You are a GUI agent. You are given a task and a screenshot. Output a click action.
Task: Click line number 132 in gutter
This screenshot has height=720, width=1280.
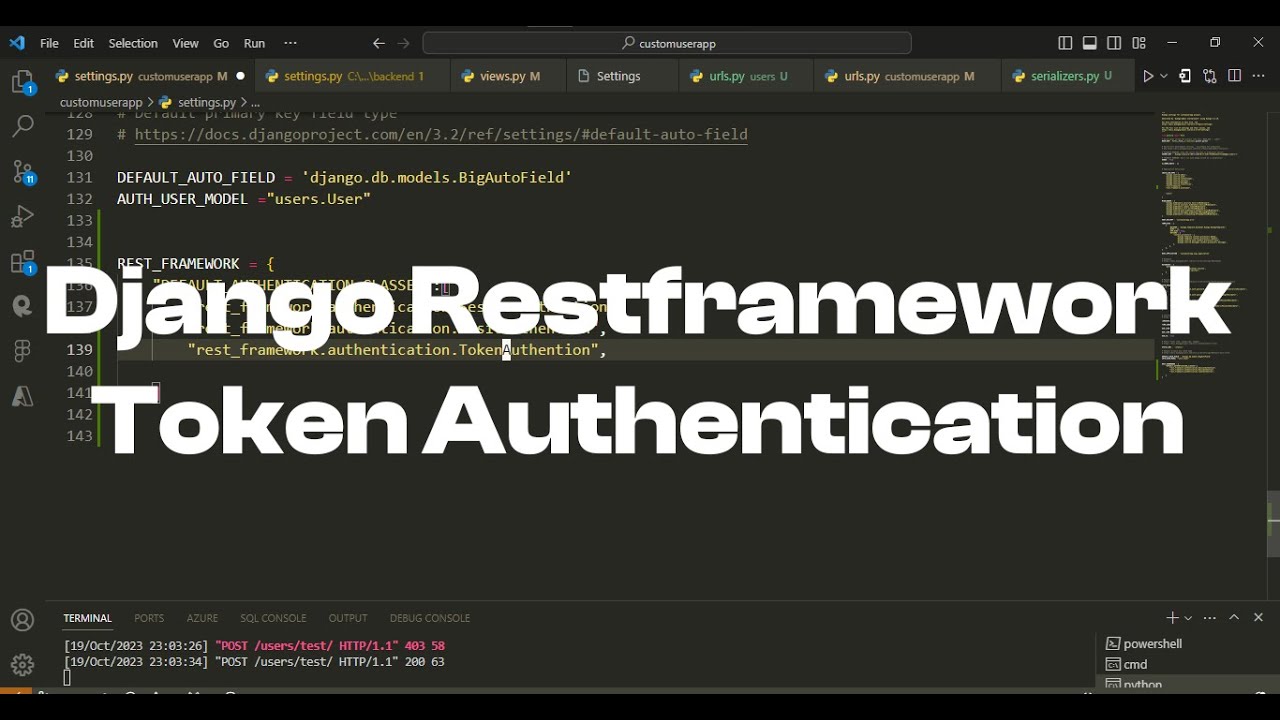(79, 199)
